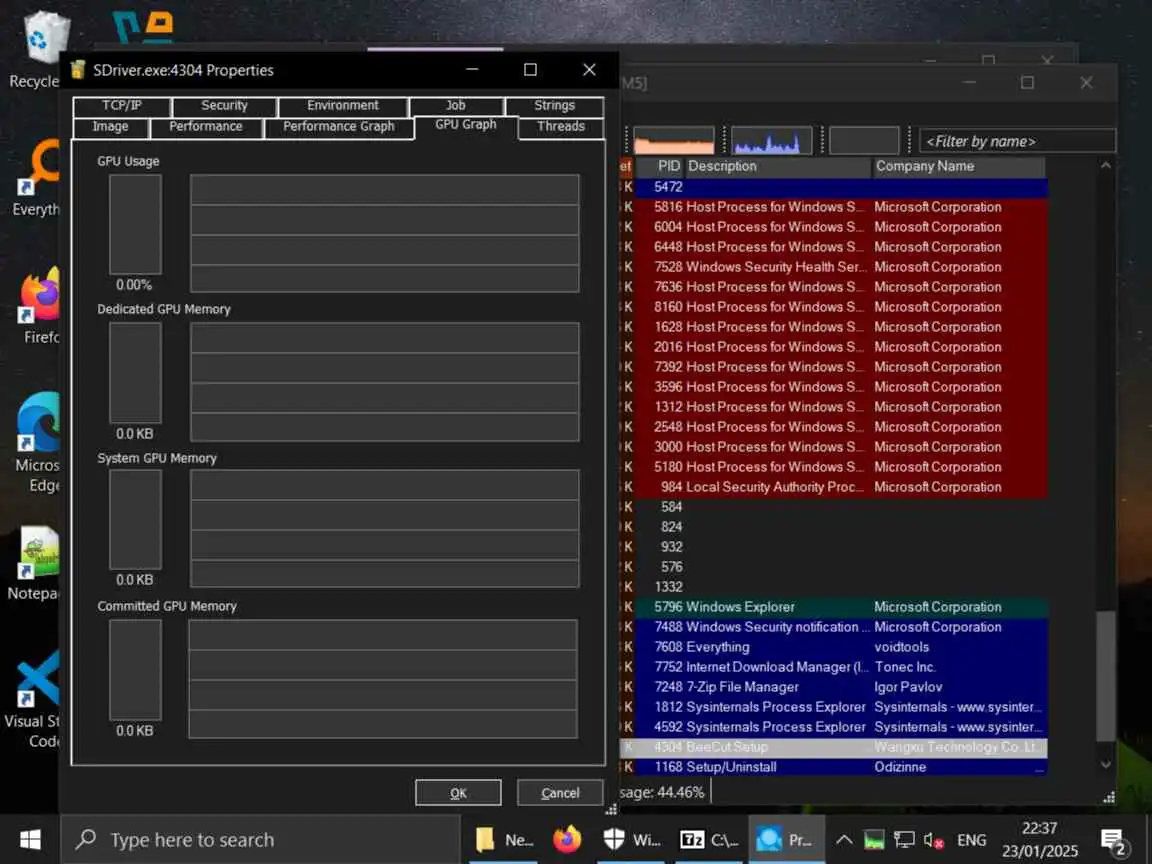Select the Job tab

[456, 106]
